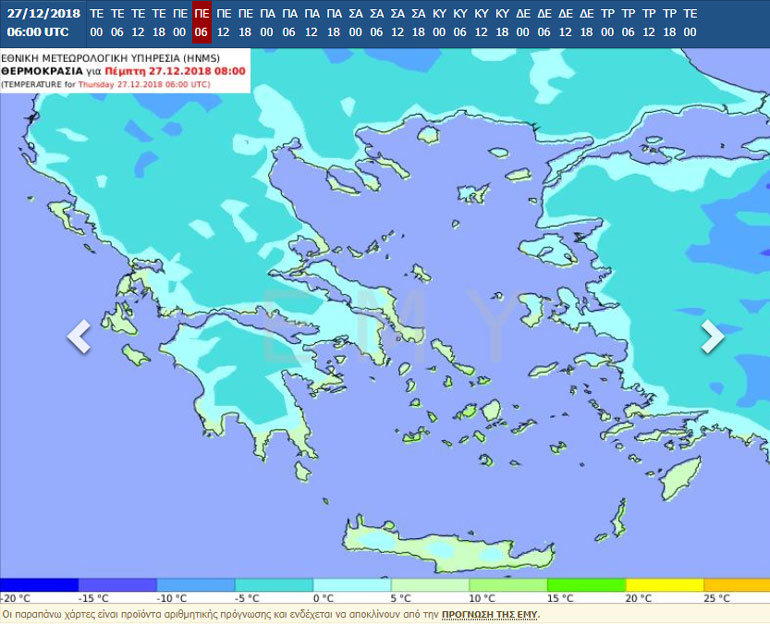
Task: Click the orange 25 °C legend swatch
Action: point(736,585)
